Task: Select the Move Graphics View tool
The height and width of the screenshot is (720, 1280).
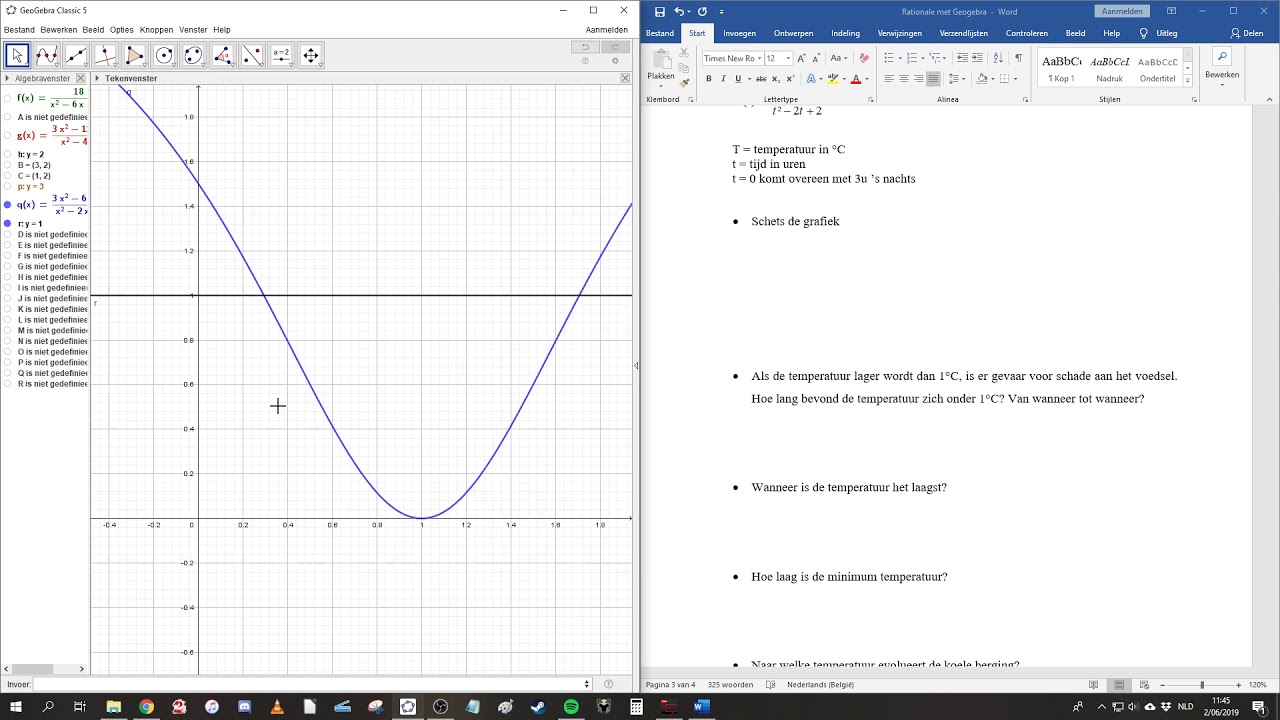Action: tap(311, 56)
